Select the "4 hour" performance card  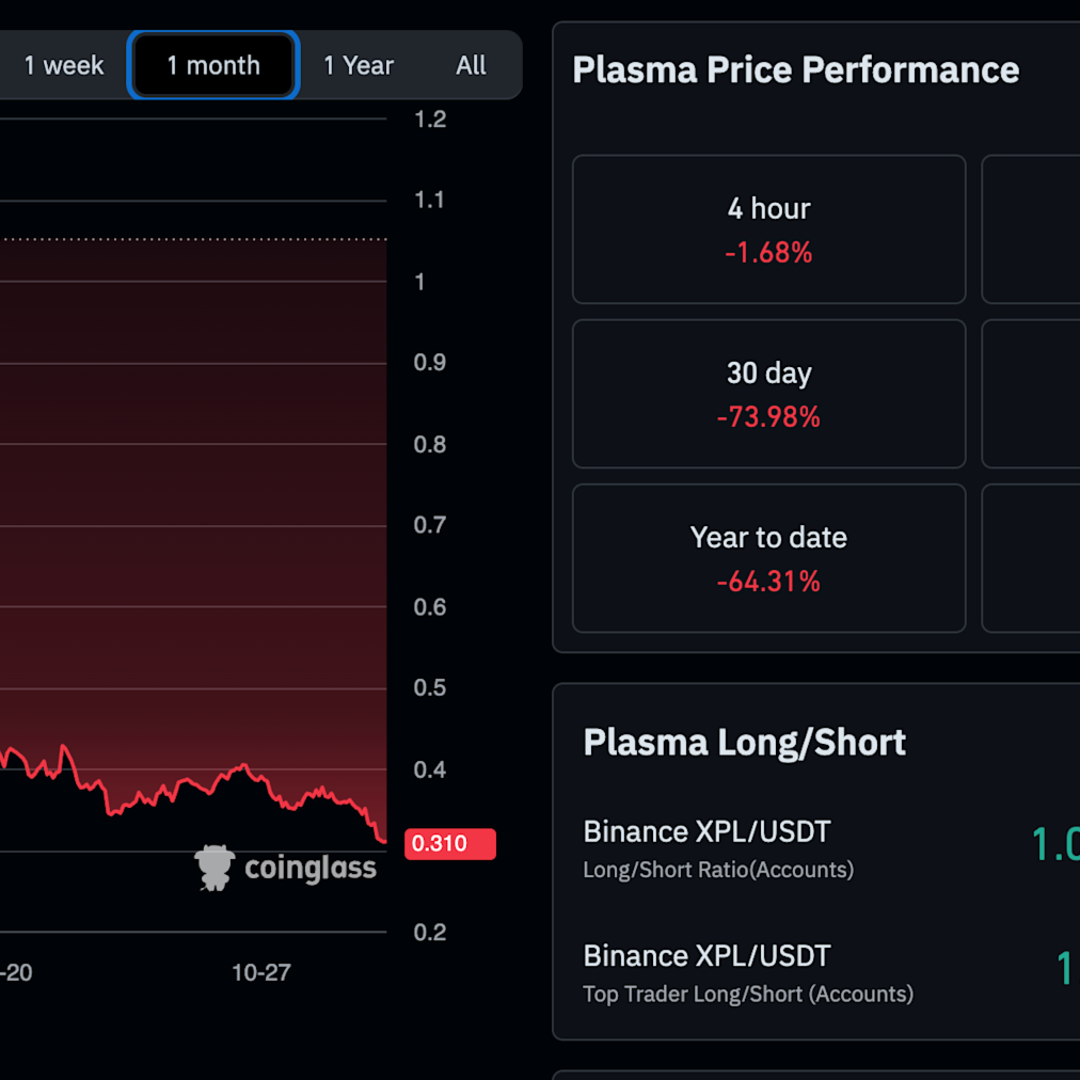[x=768, y=229]
